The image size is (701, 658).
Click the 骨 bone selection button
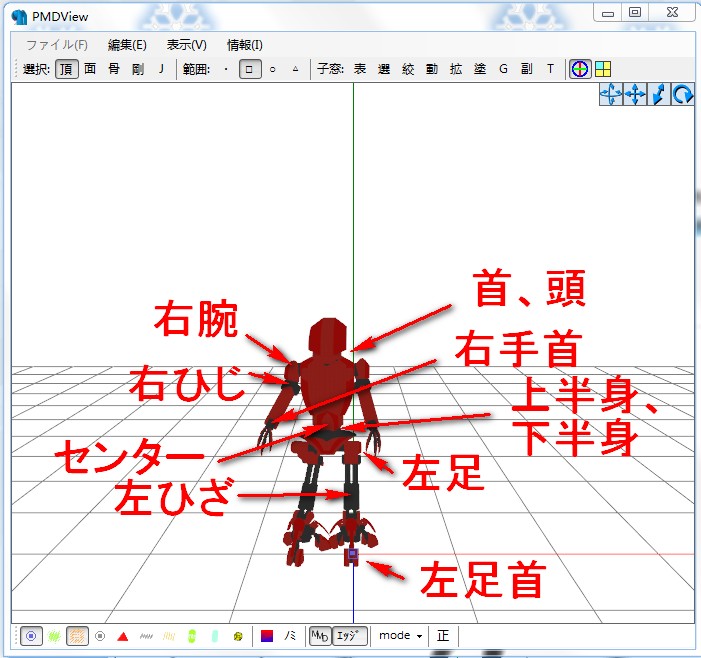114,69
